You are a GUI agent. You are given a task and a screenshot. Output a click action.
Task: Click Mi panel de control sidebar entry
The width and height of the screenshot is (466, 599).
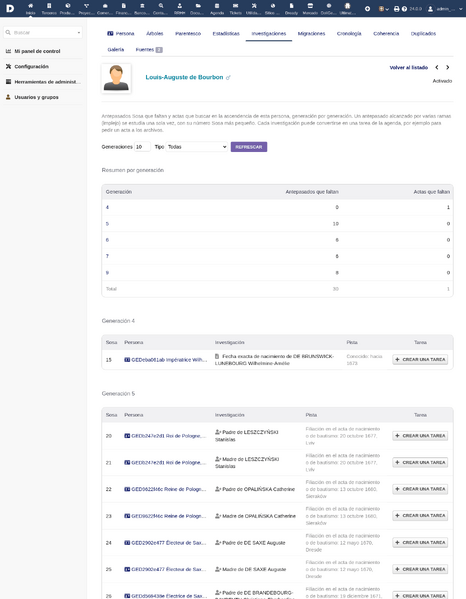pyautogui.click(x=37, y=51)
